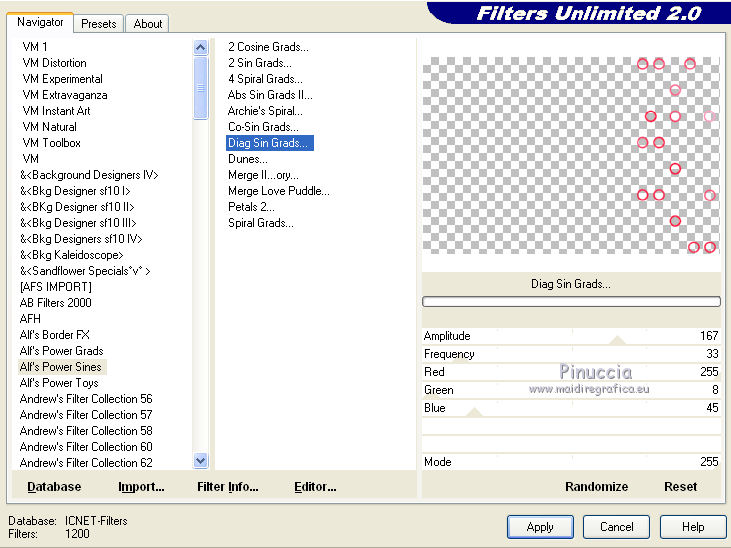
Task: Select VM 1 filter category
Action: [x=34, y=47]
